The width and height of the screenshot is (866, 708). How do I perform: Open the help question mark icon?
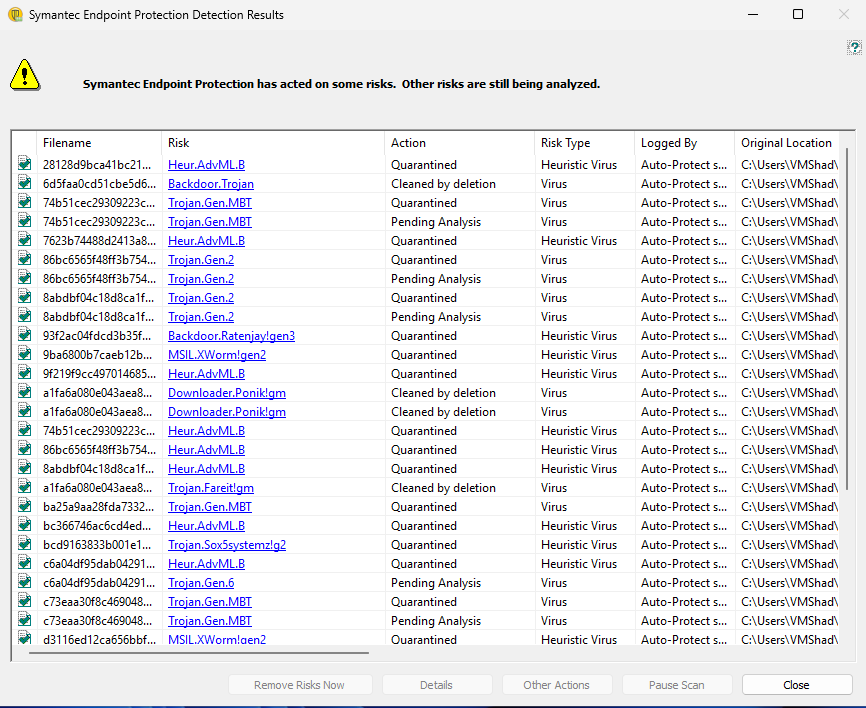pyautogui.click(x=854, y=47)
